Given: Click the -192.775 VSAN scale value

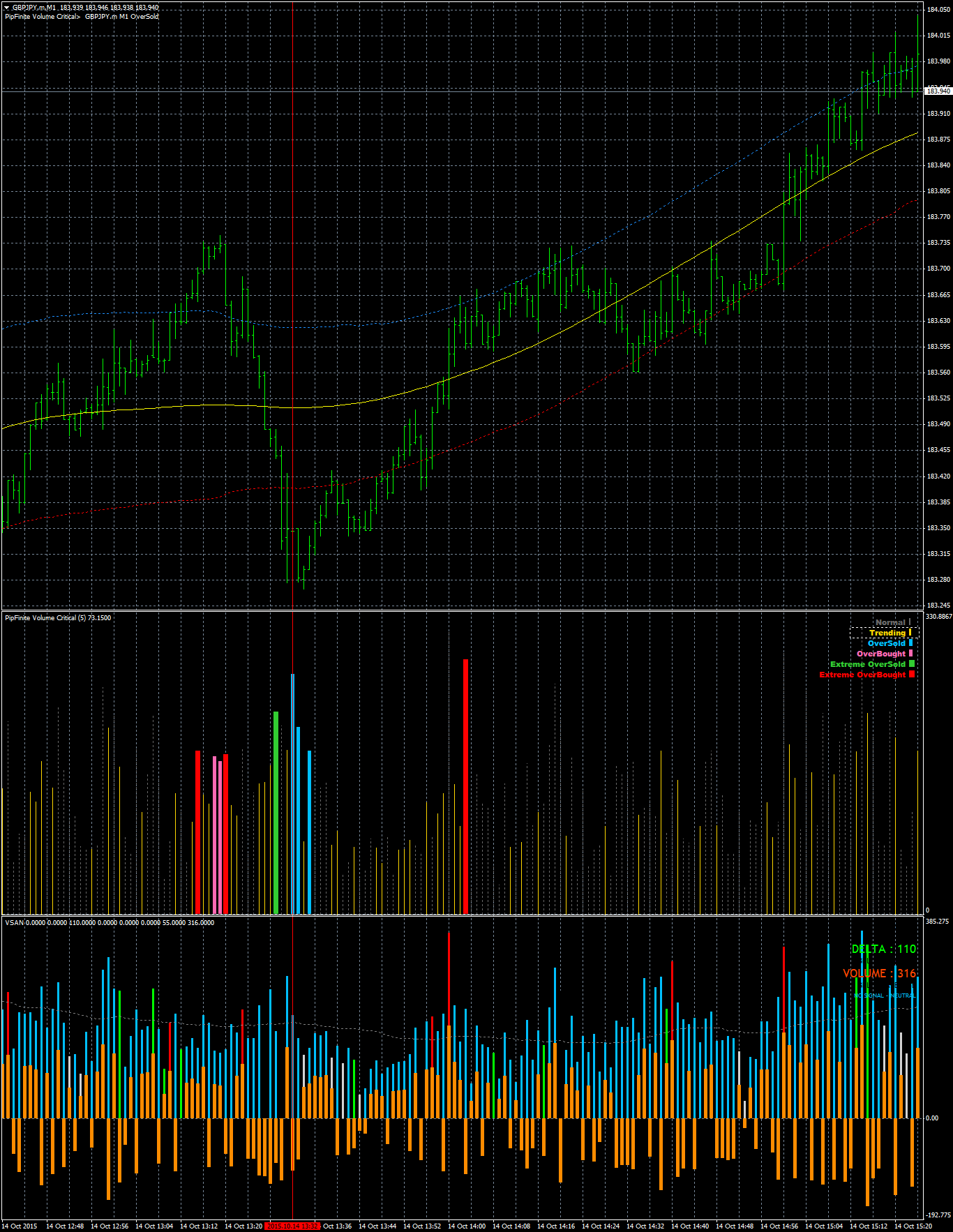Looking at the screenshot, I should pyautogui.click(x=938, y=1215).
